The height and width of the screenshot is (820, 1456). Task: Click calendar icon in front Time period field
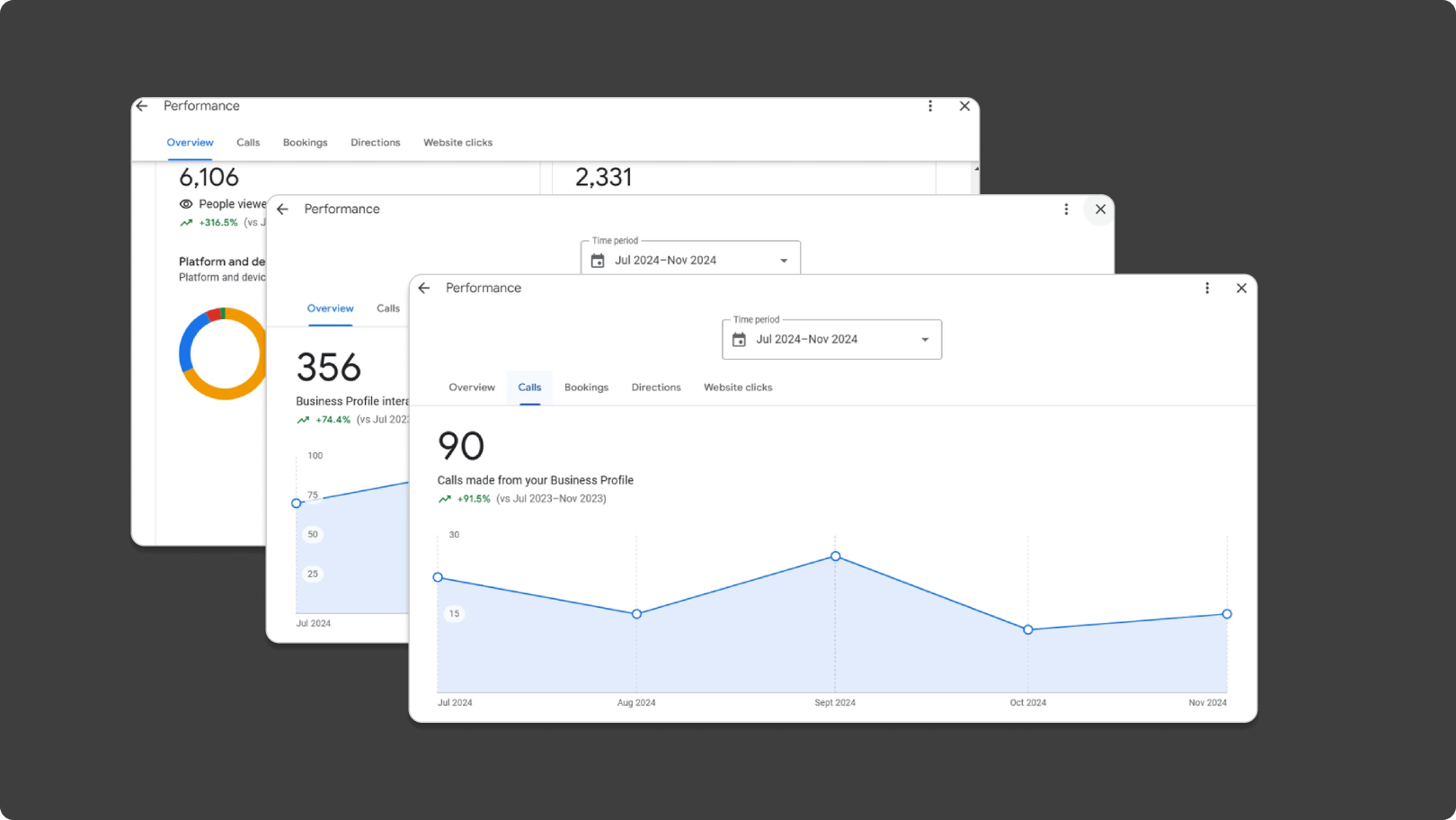pyautogui.click(x=739, y=340)
